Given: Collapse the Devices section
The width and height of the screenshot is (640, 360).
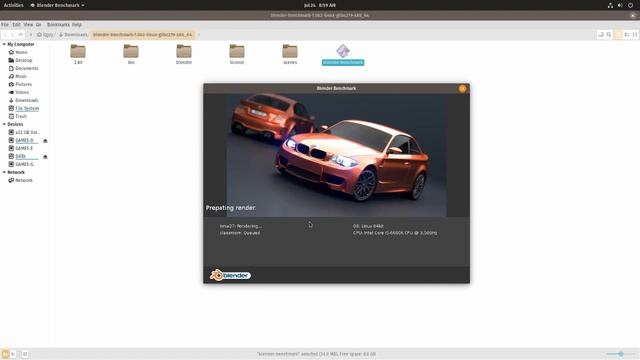Looking at the screenshot, I should tap(4, 124).
